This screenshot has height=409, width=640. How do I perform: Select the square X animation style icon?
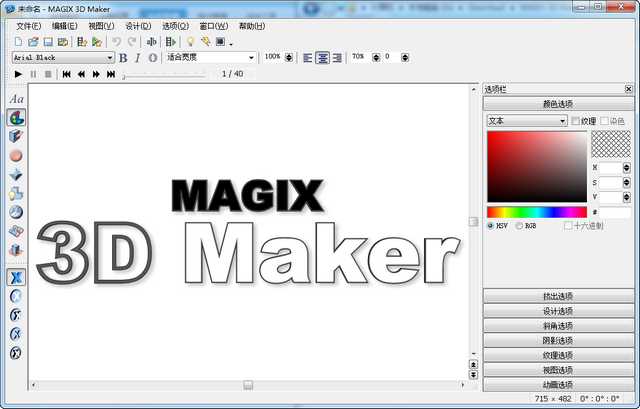click(16, 278)
